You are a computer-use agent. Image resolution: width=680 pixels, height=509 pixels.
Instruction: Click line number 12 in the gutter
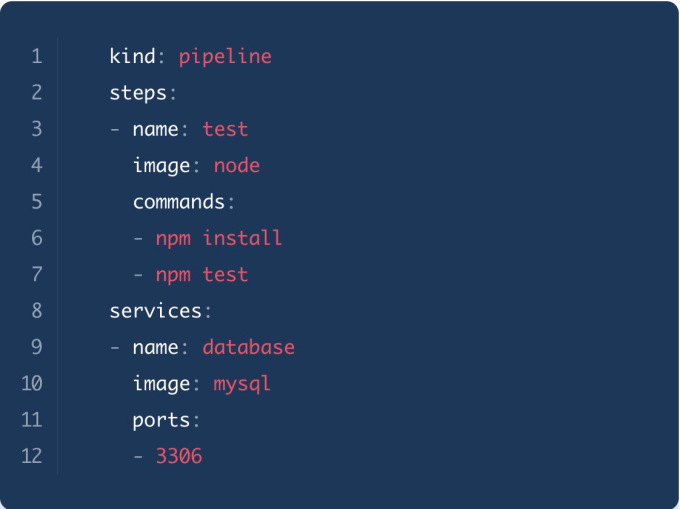point(31,457)
